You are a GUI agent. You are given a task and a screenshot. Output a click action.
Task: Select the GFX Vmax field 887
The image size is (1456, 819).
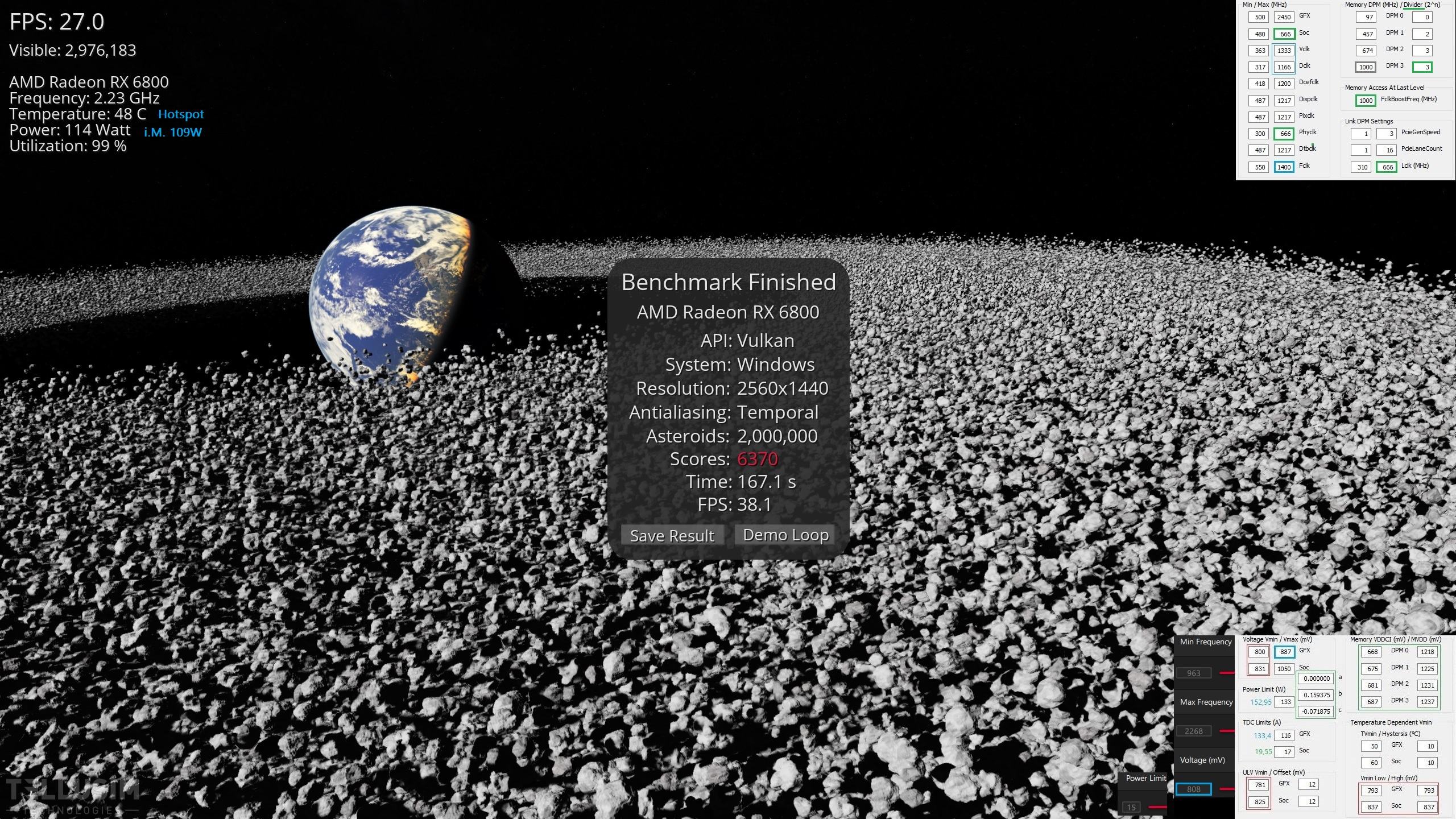pyautogui.click(x=1284, y=652)
